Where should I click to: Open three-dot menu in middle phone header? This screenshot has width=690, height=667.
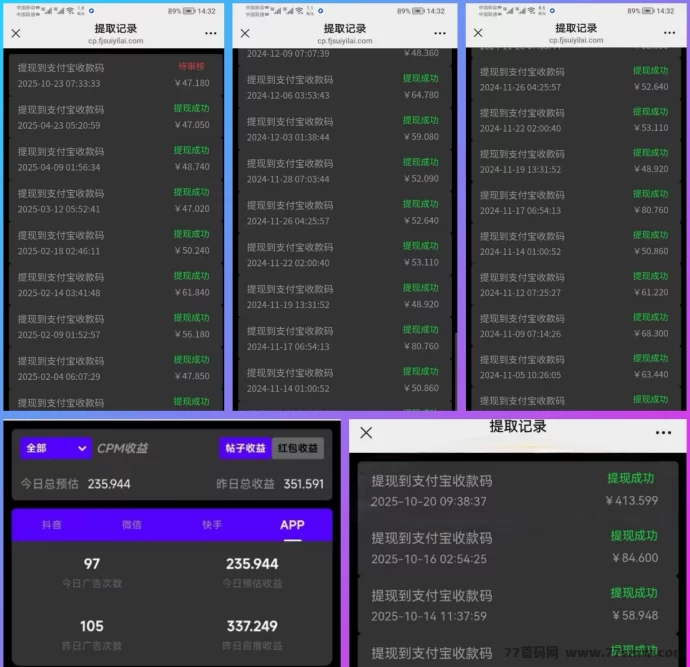pos(440,33)
